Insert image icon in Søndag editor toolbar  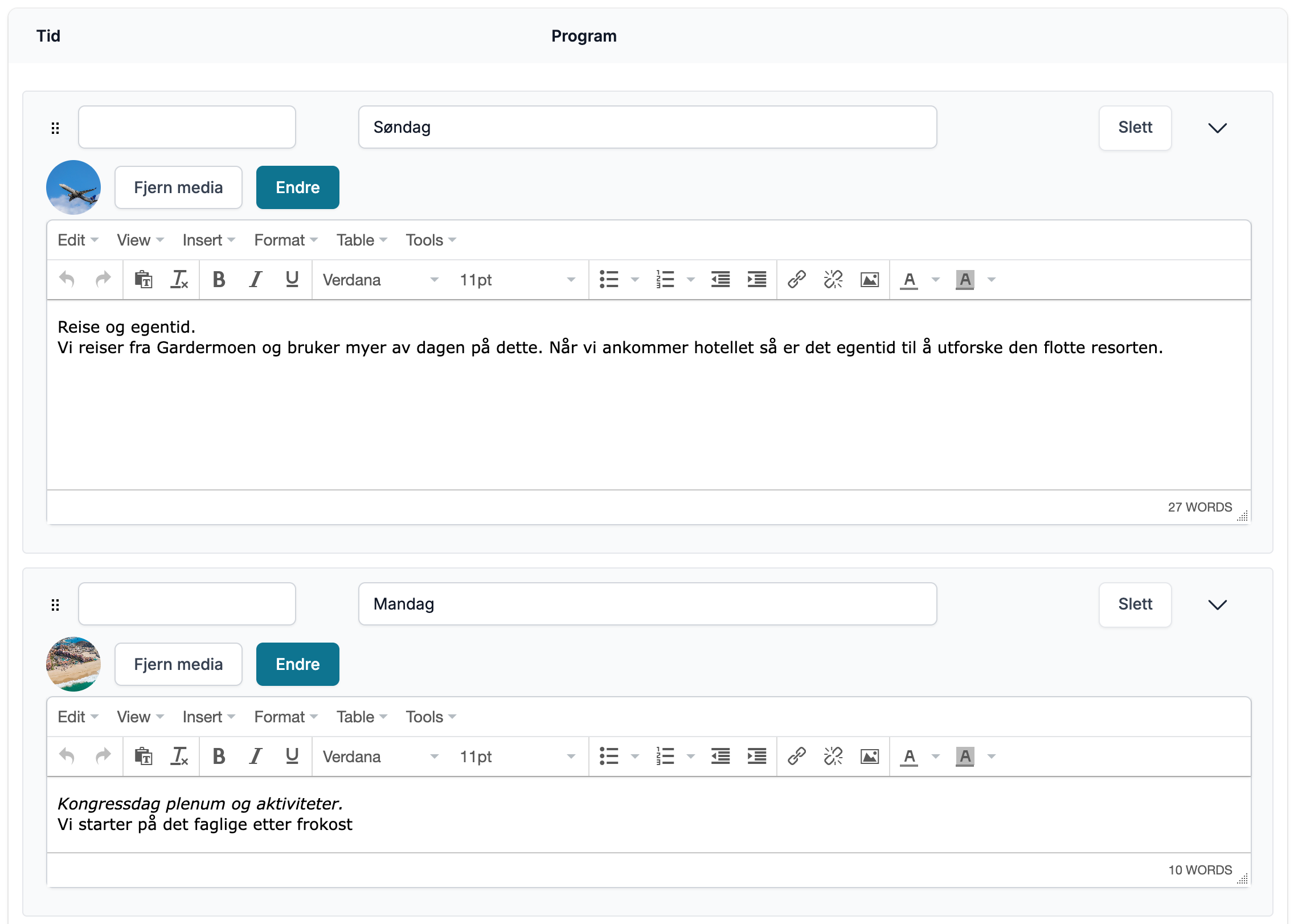pyautogui.click(x=869, y=280)
